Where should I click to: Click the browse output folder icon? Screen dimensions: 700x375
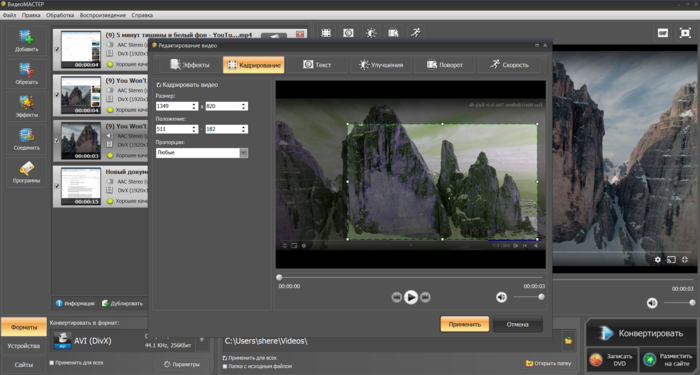(x=568, y=341)
